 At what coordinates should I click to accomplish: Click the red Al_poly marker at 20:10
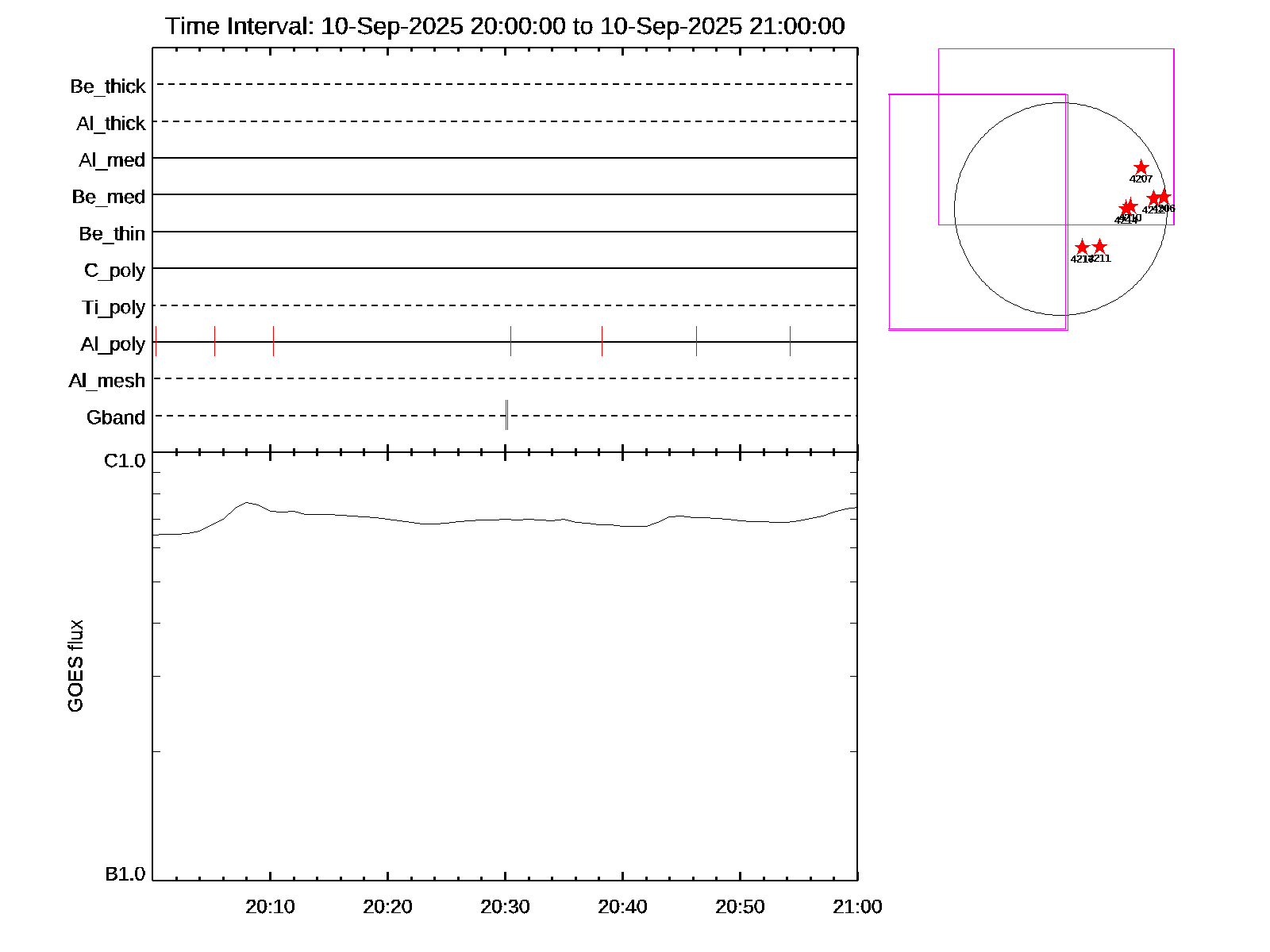273,341
